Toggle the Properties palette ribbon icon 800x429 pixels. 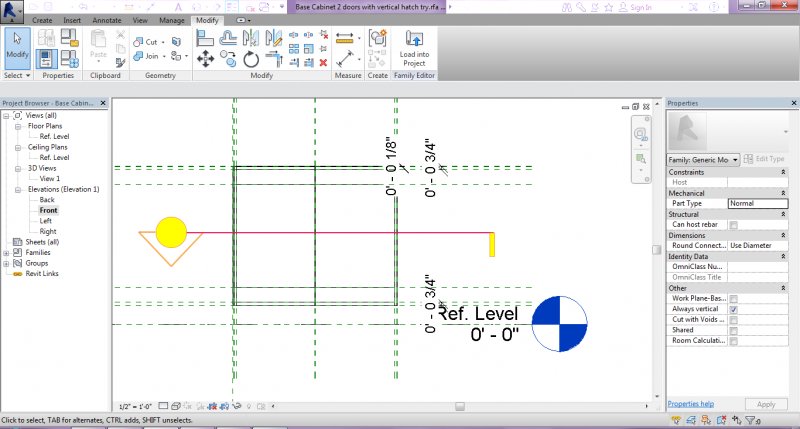point(46,59)
